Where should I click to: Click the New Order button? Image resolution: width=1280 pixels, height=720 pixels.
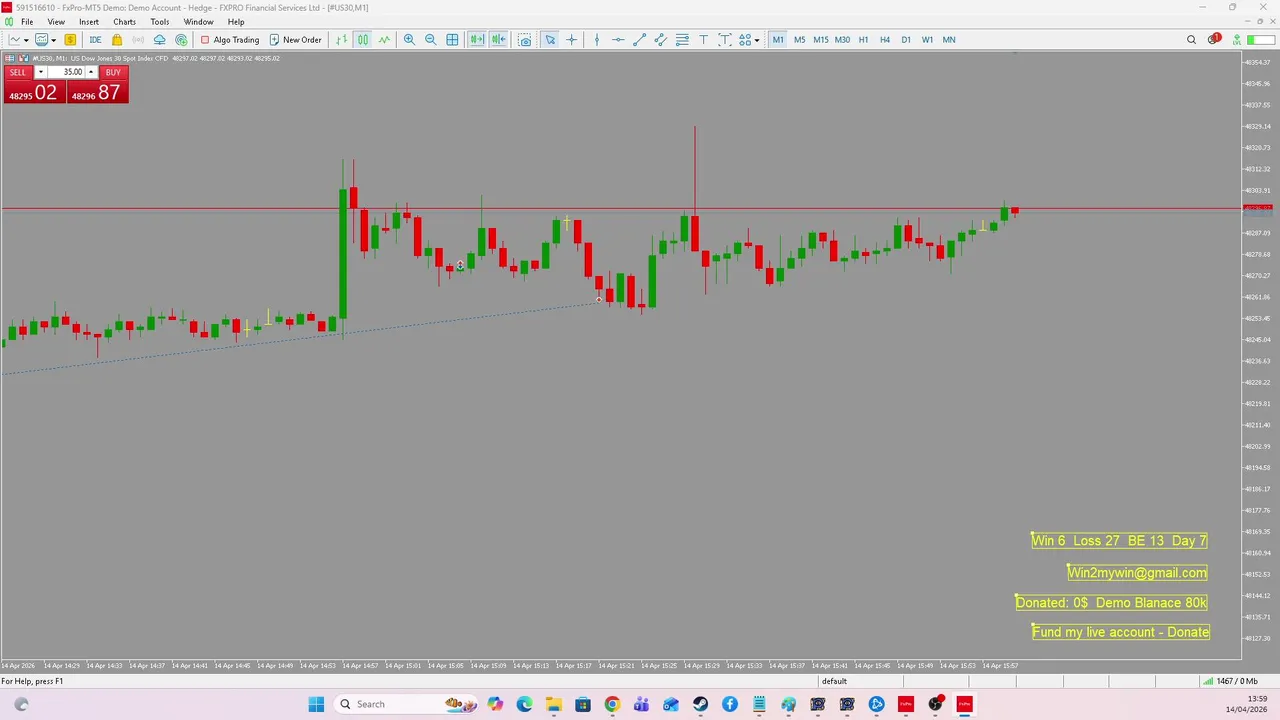click(296, 40)
